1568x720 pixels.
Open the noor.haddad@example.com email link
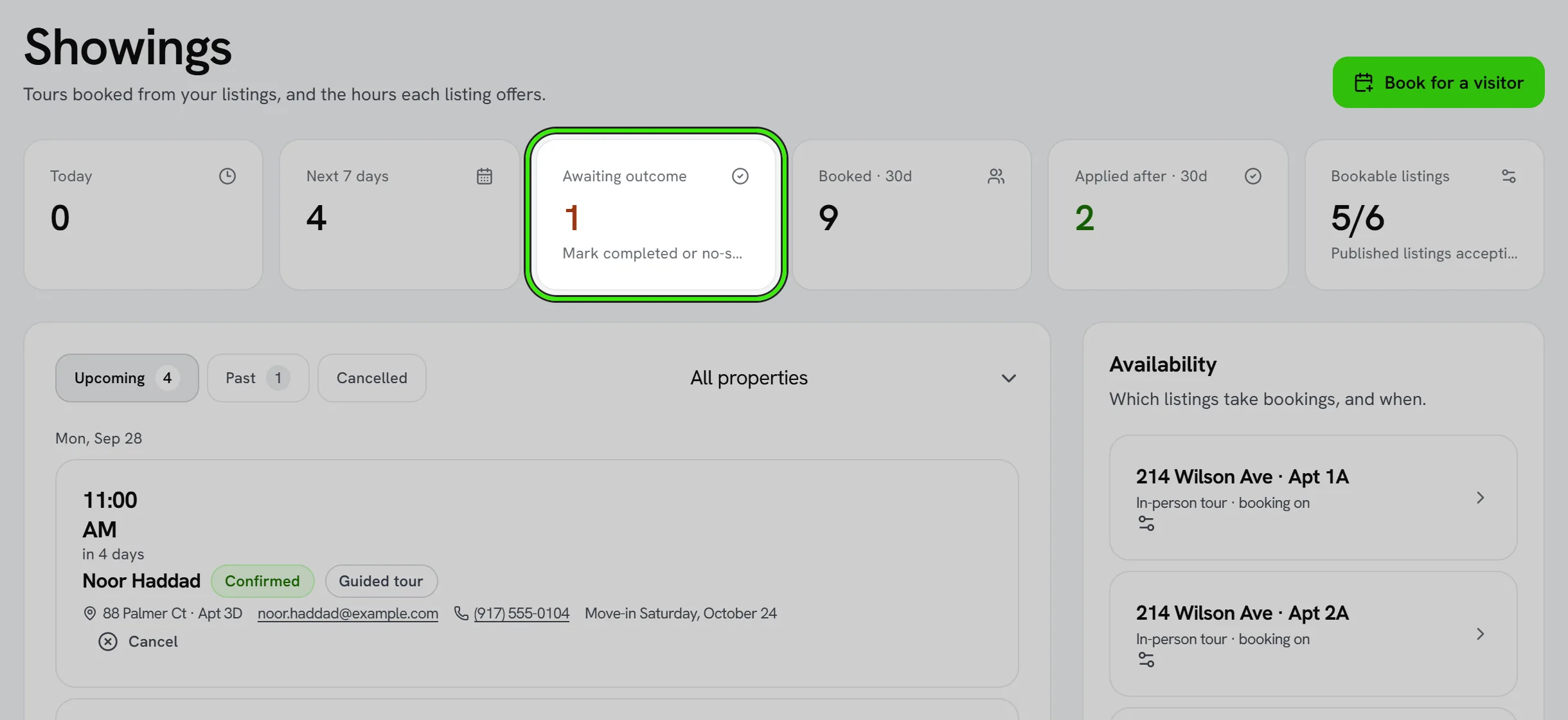pos(348,613)
